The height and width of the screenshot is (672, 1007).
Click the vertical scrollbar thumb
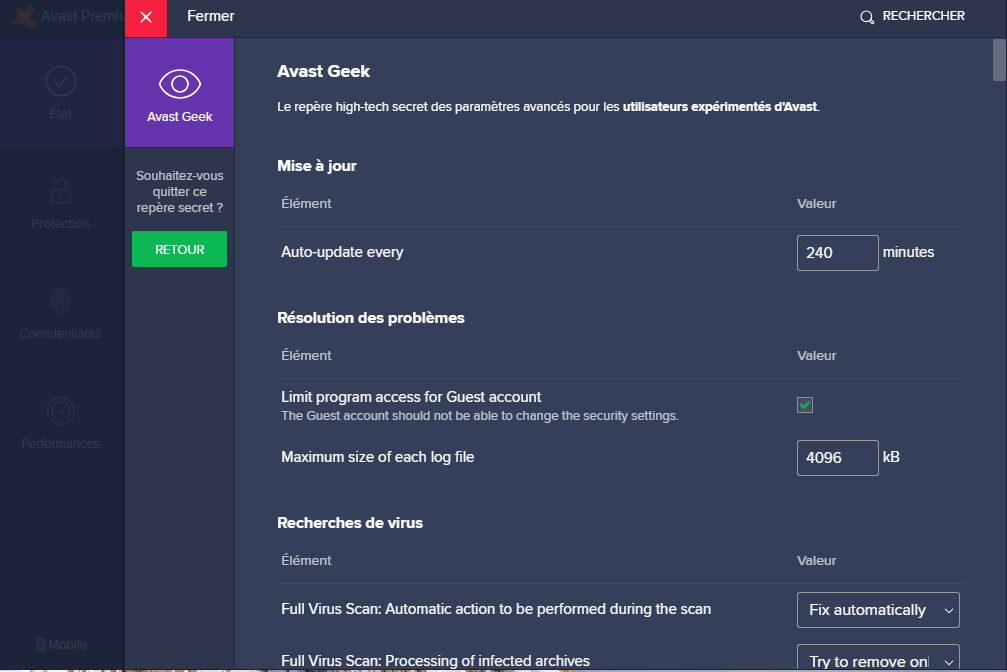[x=999, y=60]
